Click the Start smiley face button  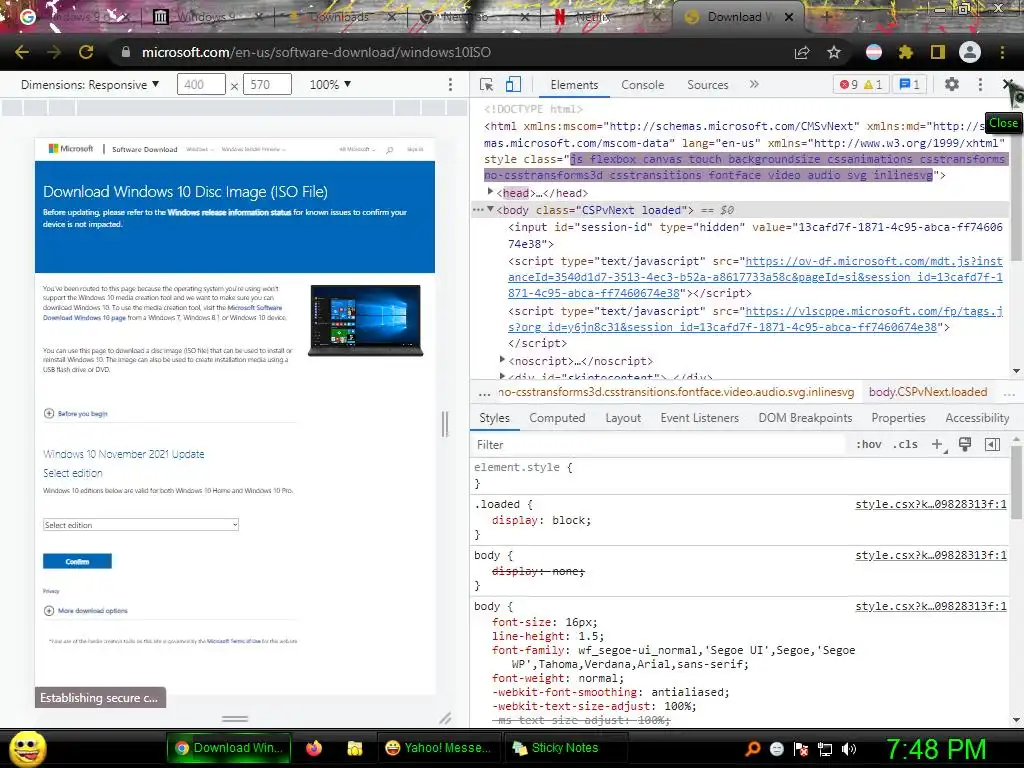[27, 748]
